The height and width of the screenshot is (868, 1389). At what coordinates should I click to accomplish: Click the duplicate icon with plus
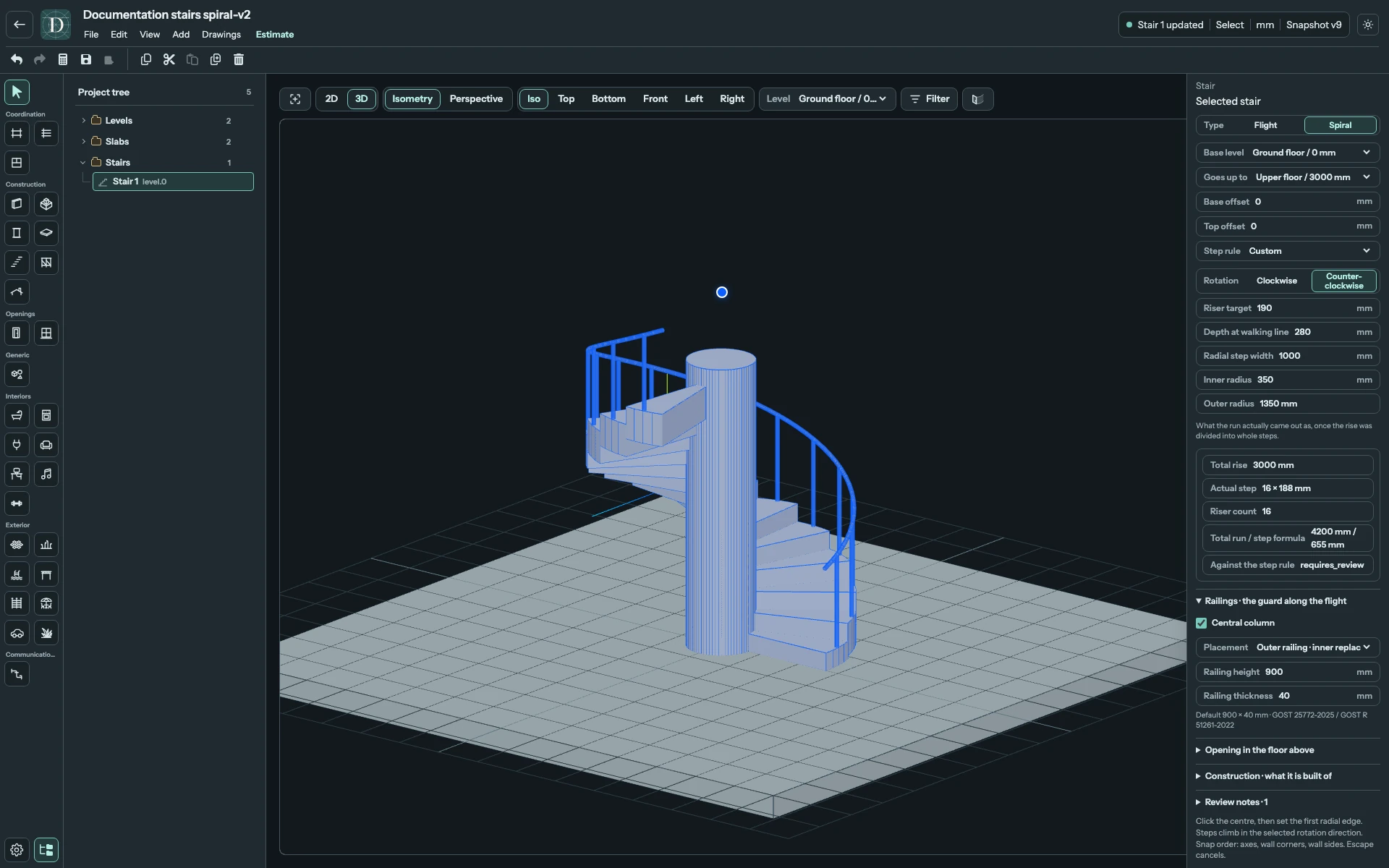click(216, 59)
